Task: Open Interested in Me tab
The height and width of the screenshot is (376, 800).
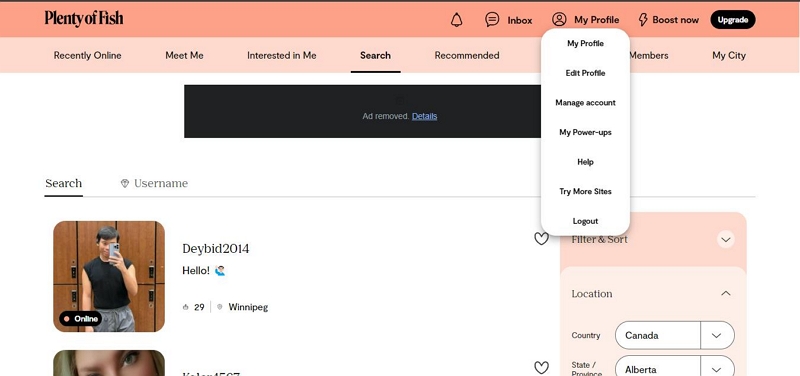Action: click(x=282, y=56)
